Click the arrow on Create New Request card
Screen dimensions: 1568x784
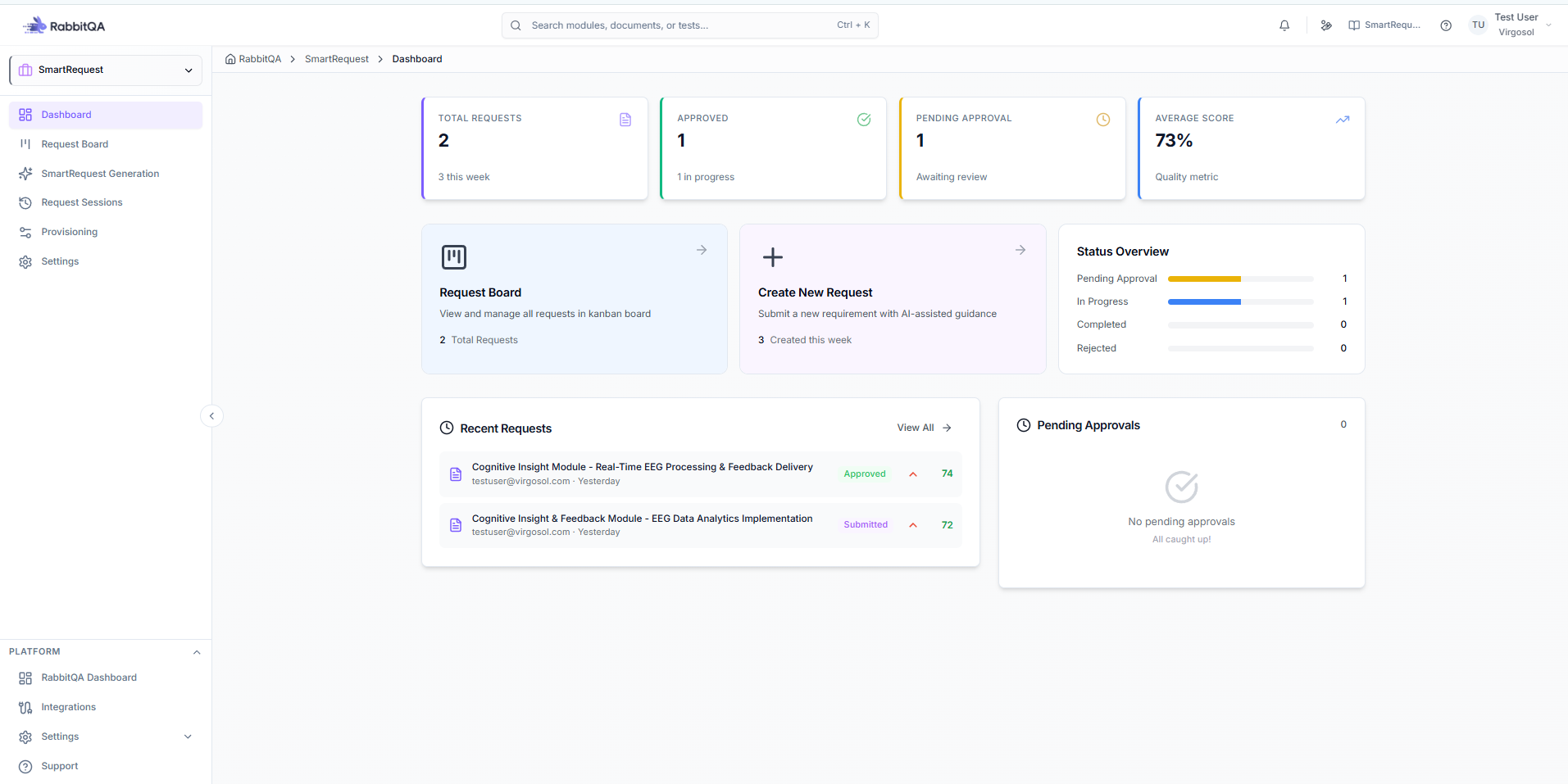1020,250
